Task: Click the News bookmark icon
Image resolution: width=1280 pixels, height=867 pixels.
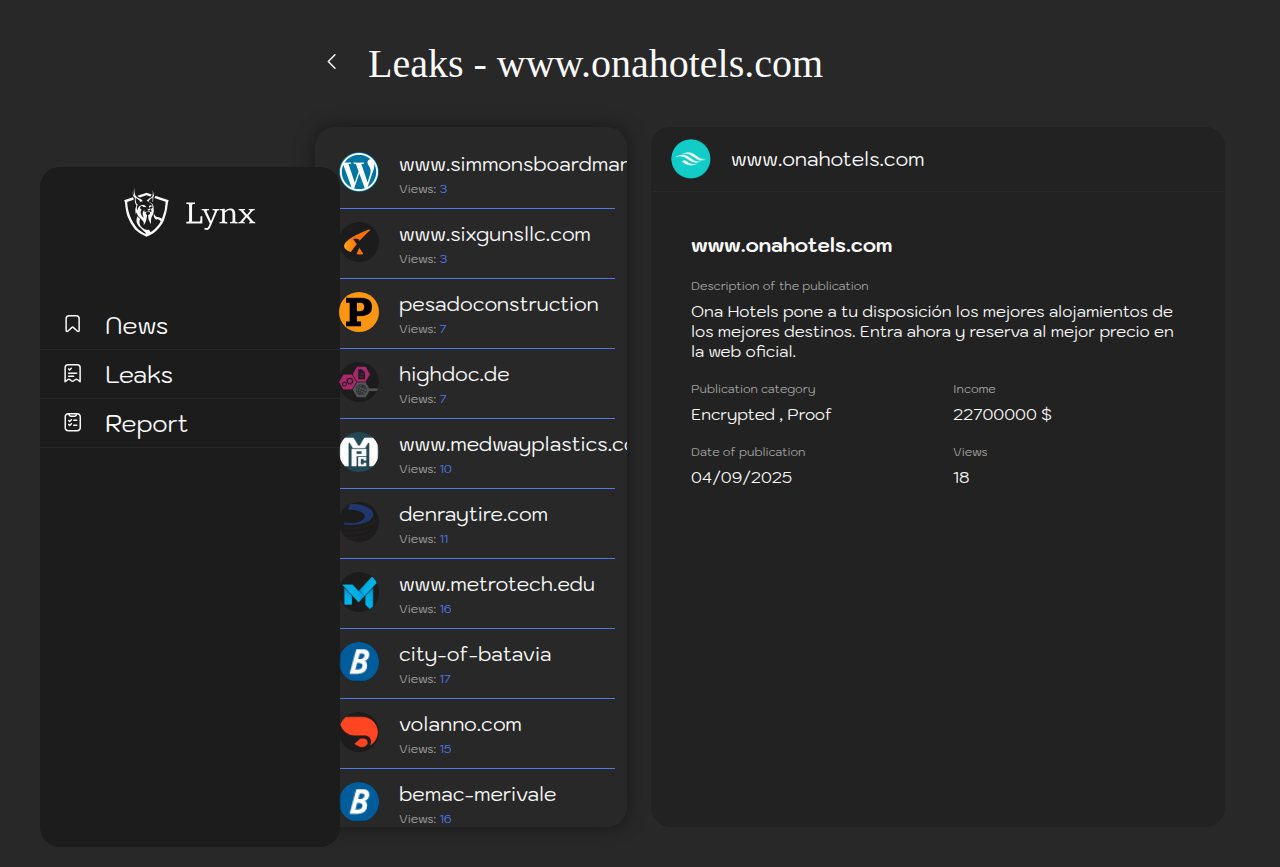Action: 72,324
